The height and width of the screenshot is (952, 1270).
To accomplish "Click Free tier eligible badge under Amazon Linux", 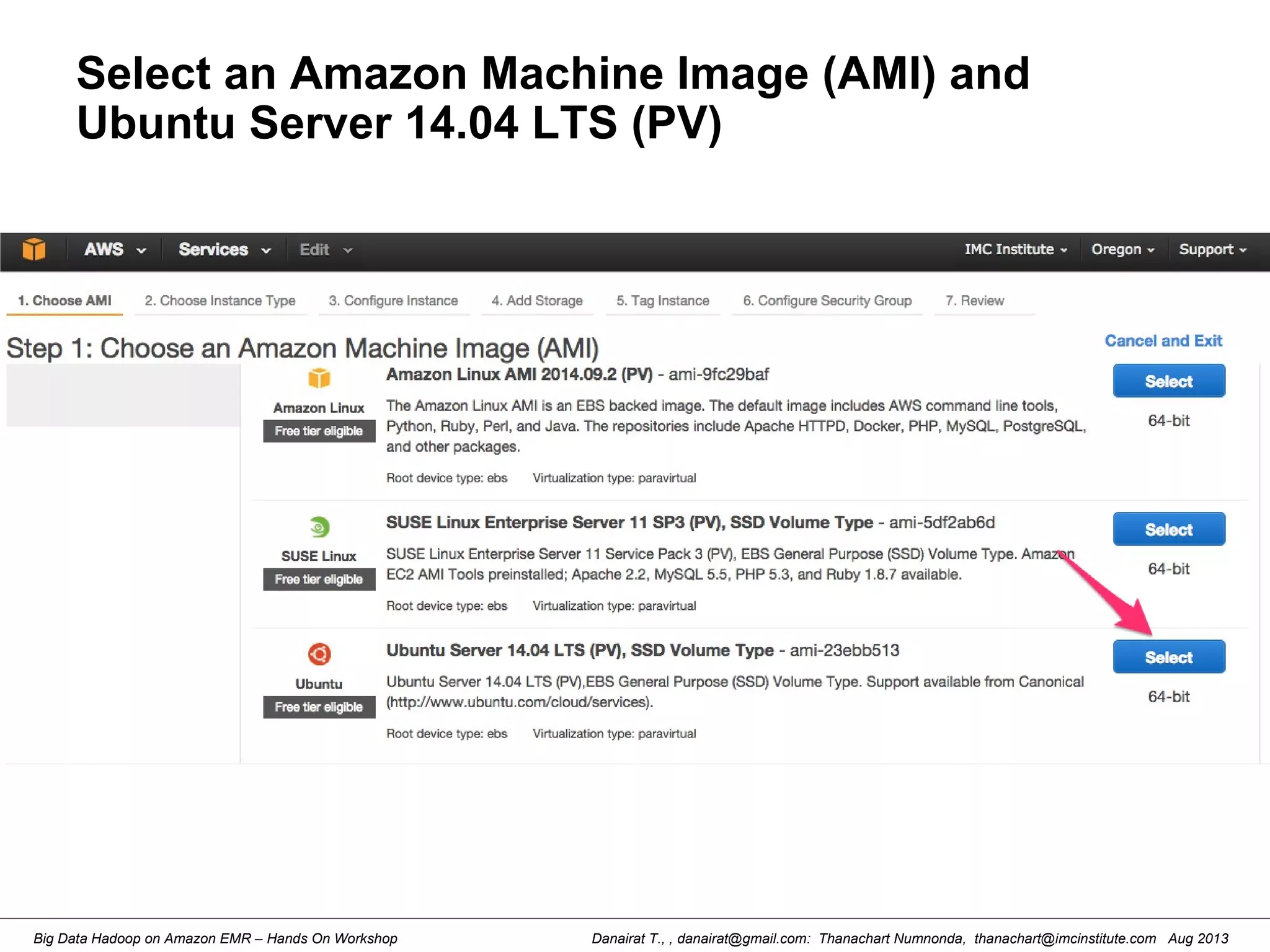I will pyautogui.click(x=319, y=431).
